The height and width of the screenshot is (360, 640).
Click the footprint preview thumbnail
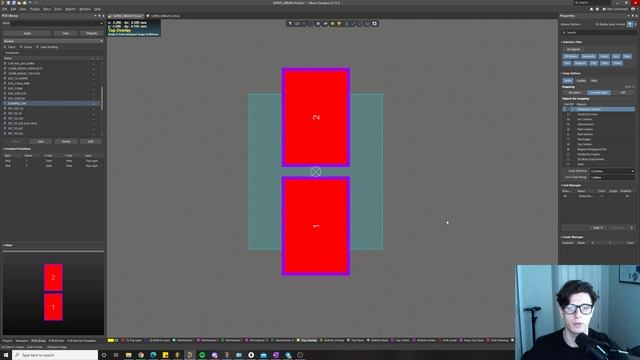(x=53, y=293)
